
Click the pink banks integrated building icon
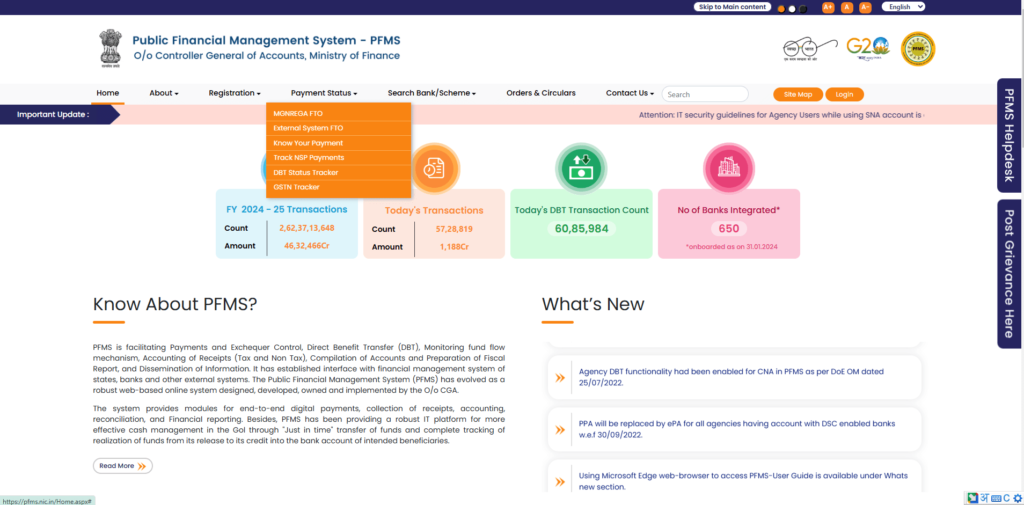pyautogui.click(x=728, y=168)
